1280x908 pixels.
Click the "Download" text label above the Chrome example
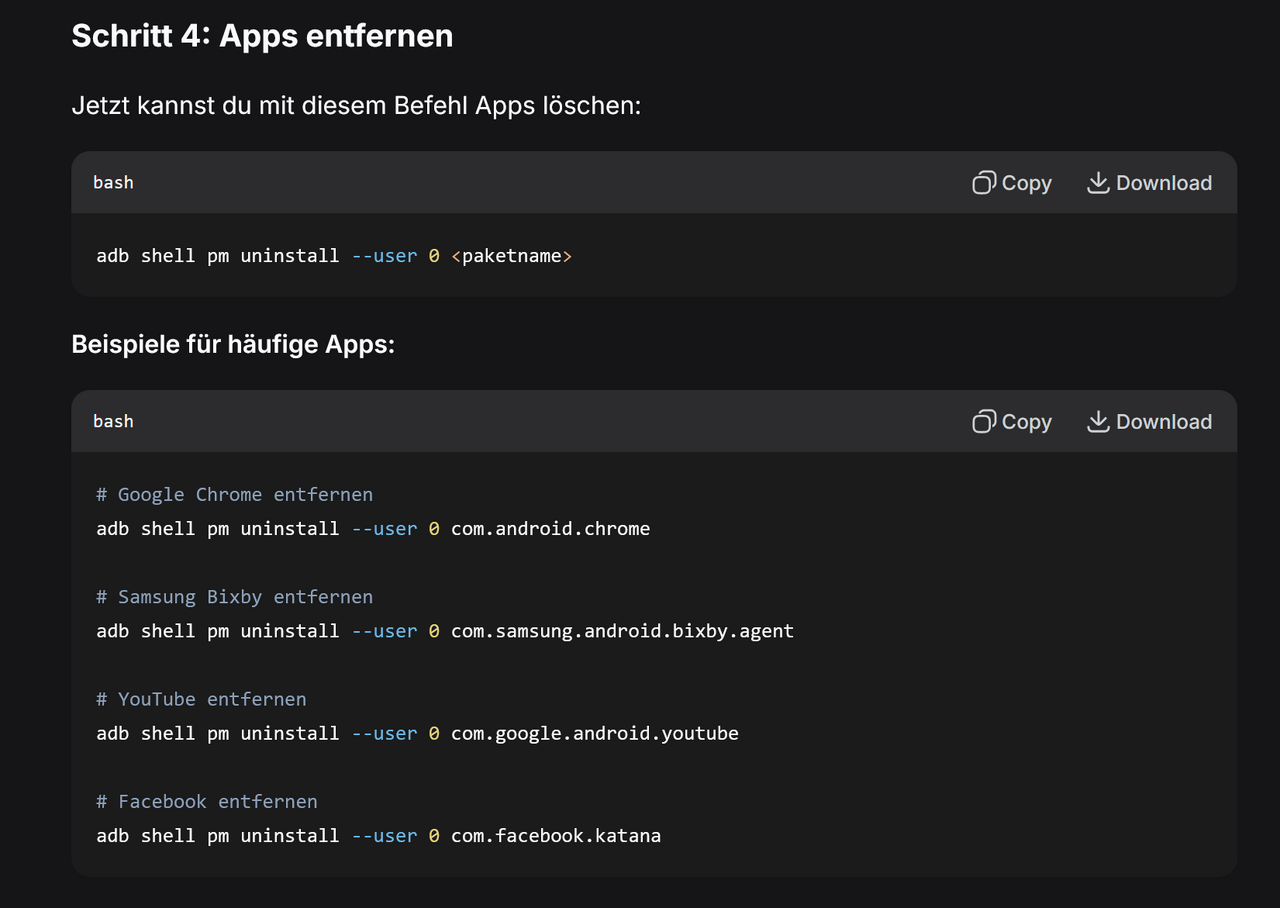pyautogui.click(x=1164, y=422)
